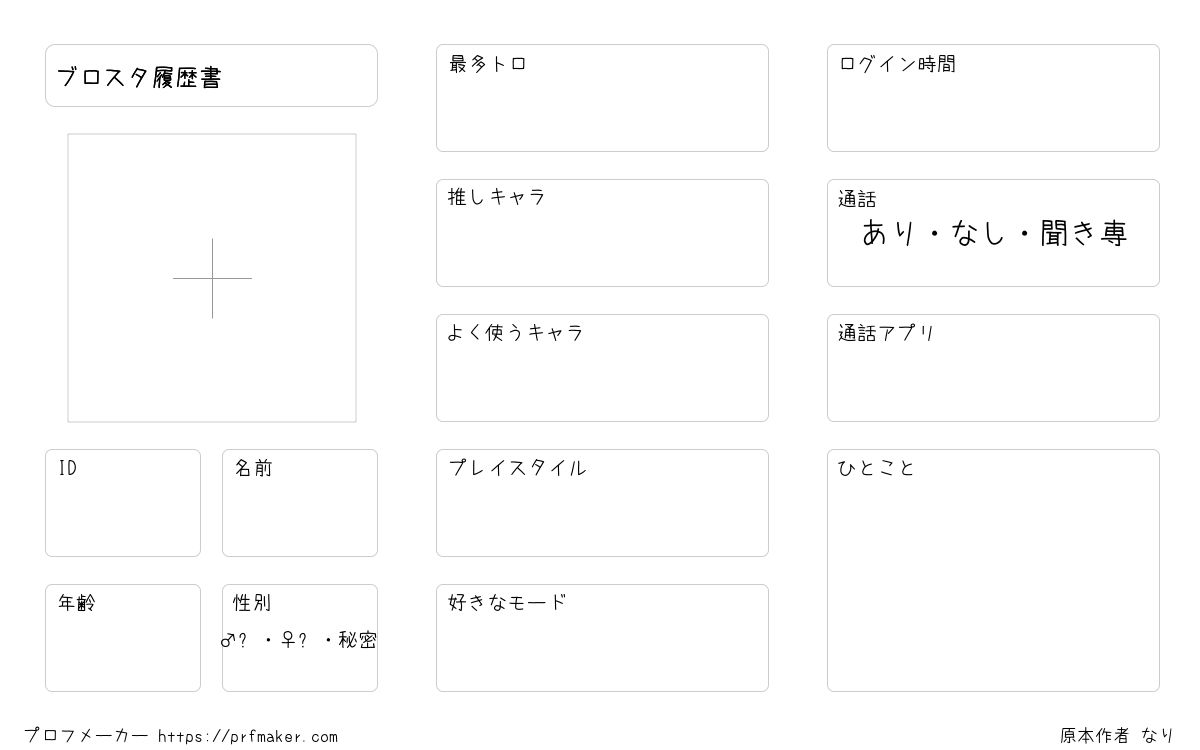The width and height of the screenshot is (1200, 750).
Task: Click the よく使うキャラ field
Action: coord(602,368)
